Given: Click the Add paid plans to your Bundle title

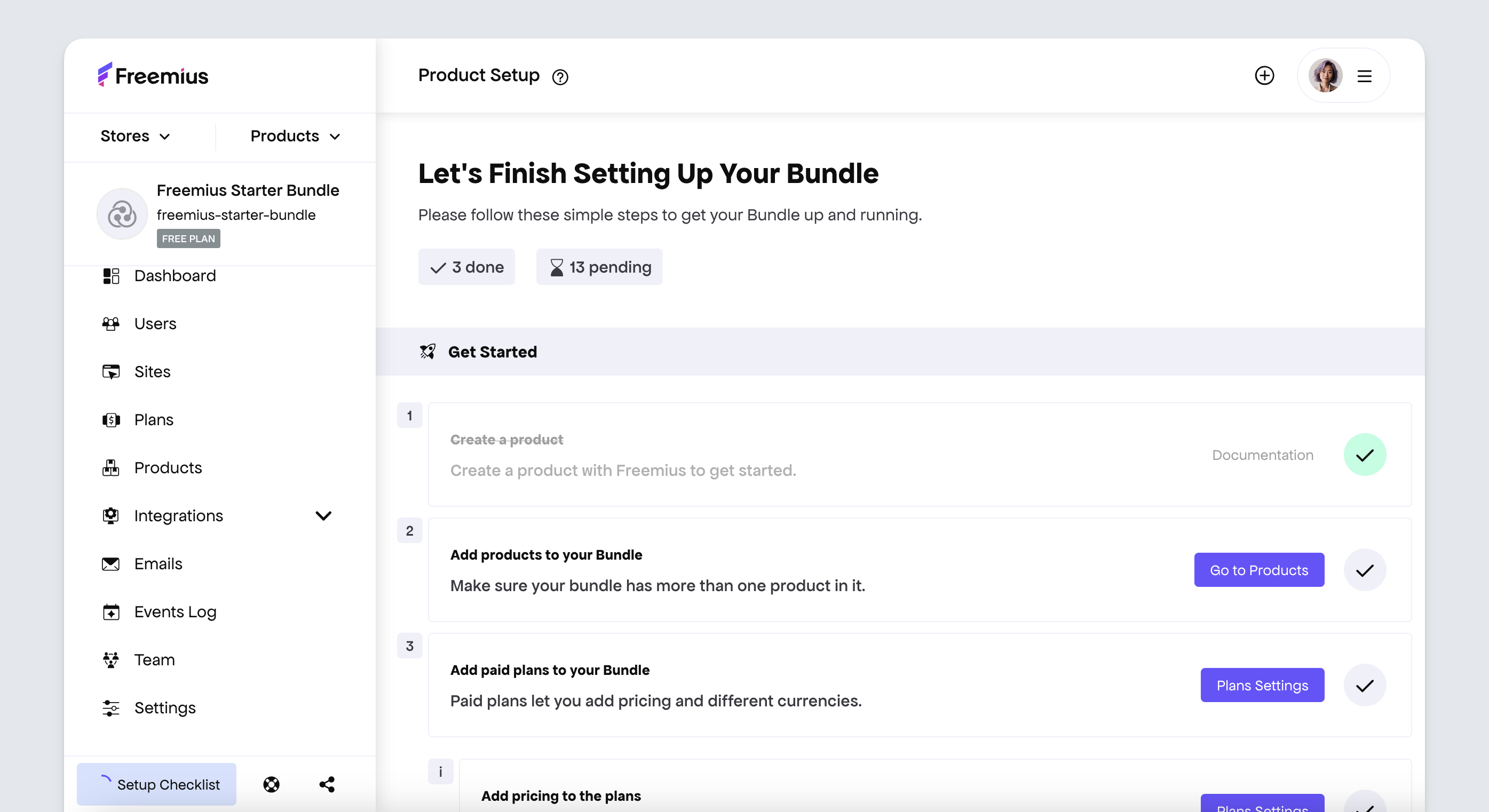Looking at the screenshot, I should 550,671.
